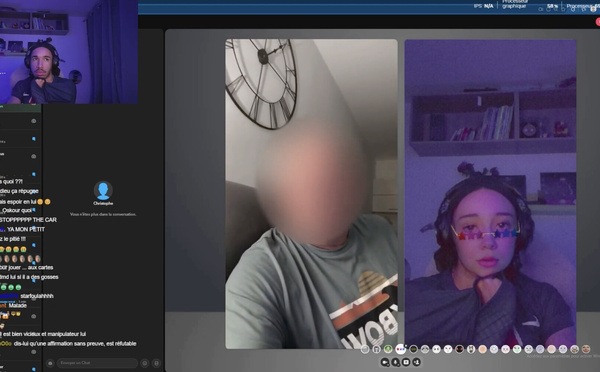This screenshot has height=372, width=600.
Task: Mute the microphone in call controls
Action: tap(396, 362)
